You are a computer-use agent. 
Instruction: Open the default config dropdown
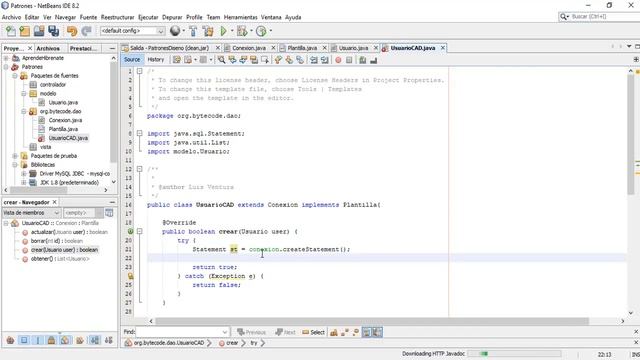click(160, 31)
